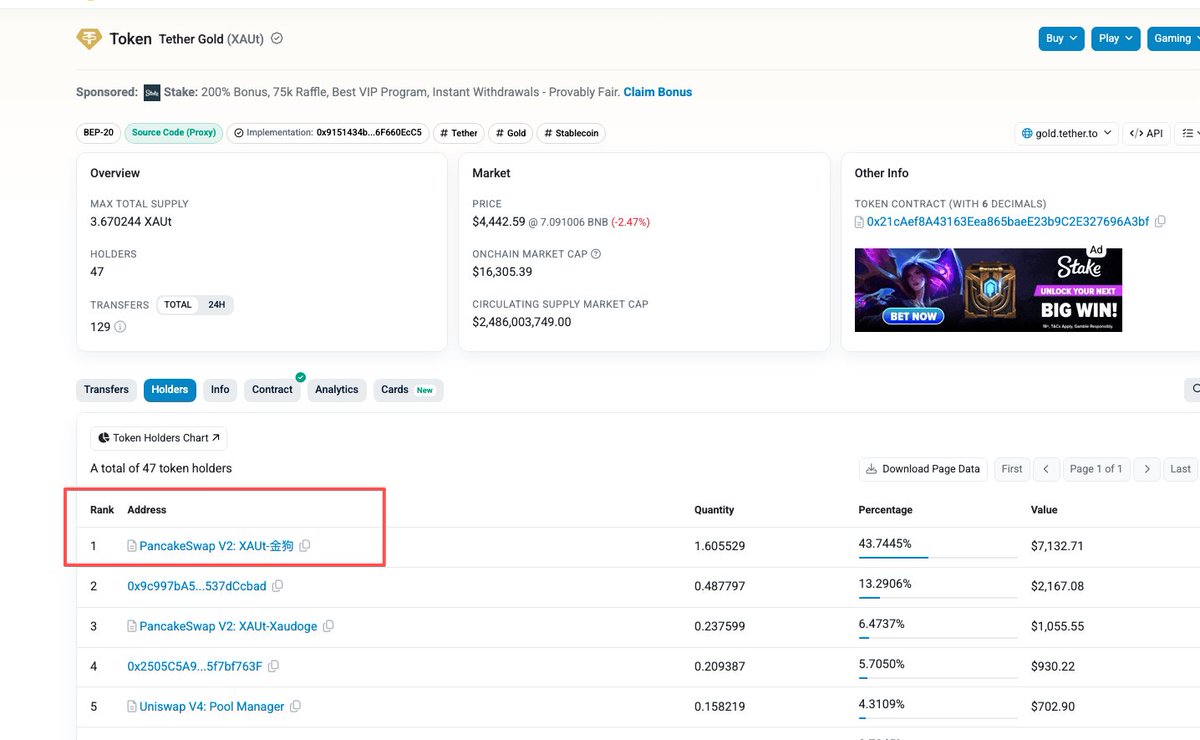Screen dimensions: 1200x740
Task: Click the Stake BIG WIN ad banner
Action: point(988,290)
